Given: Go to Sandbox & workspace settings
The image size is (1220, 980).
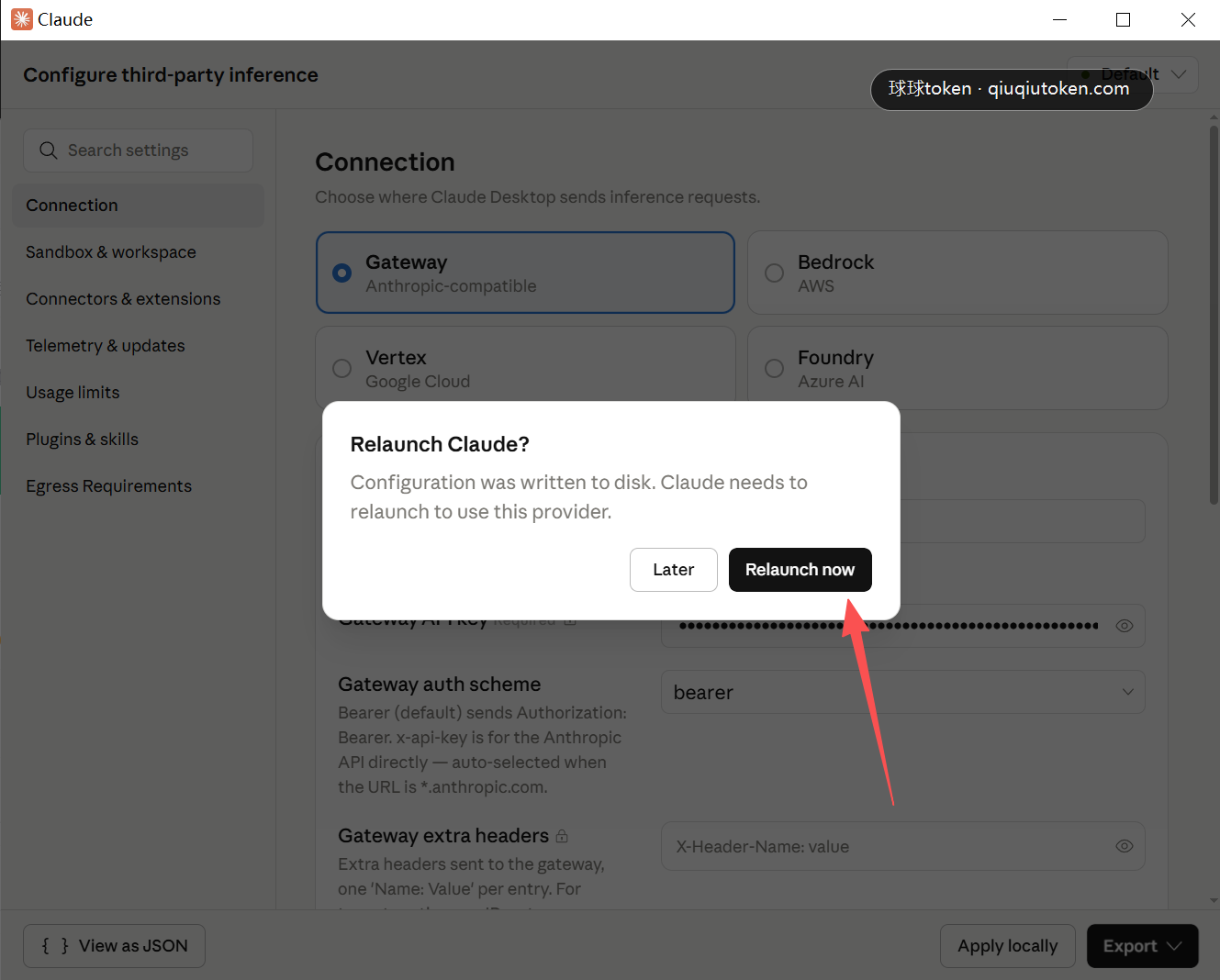Looking at the screenshot, I should point(138,252).
